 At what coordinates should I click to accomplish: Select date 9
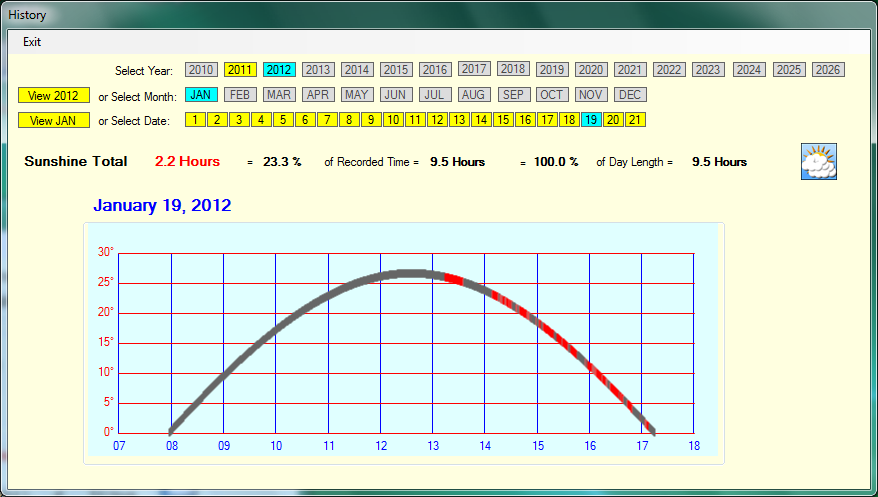pos(371,120)
